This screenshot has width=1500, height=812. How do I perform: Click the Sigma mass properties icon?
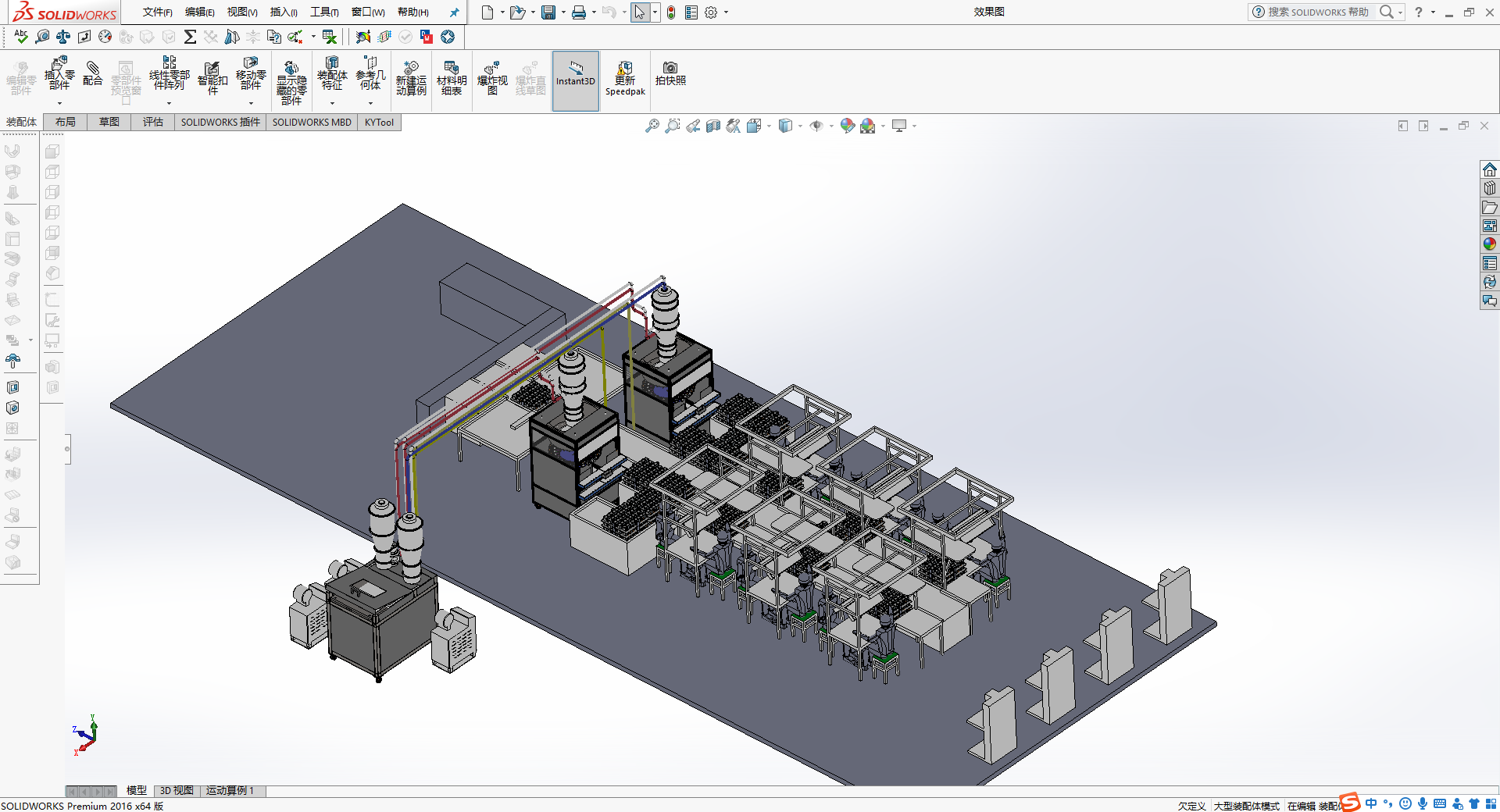pyautogui.click(x=190, y=37)
